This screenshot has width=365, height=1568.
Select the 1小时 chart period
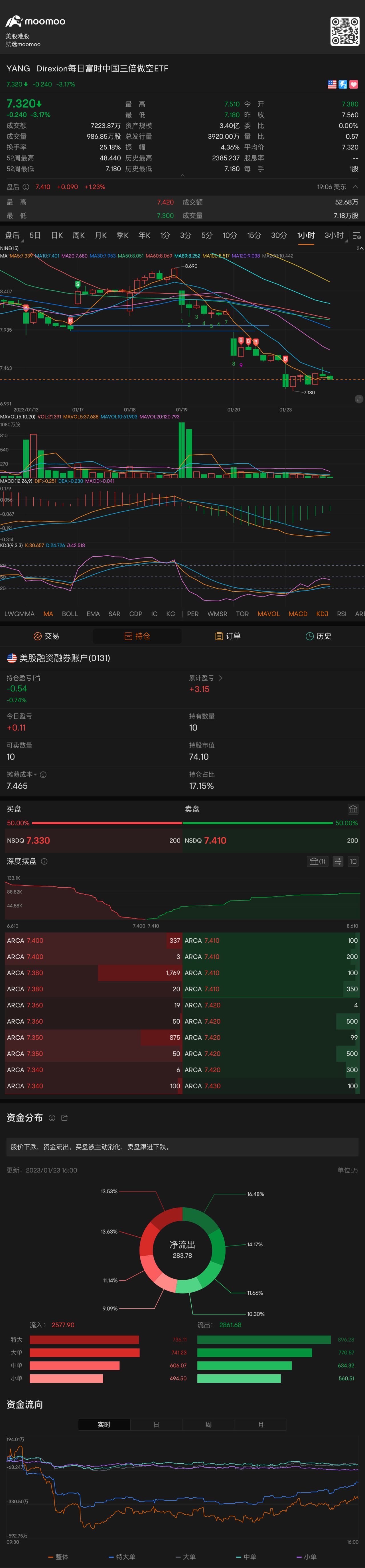point(306,236)
